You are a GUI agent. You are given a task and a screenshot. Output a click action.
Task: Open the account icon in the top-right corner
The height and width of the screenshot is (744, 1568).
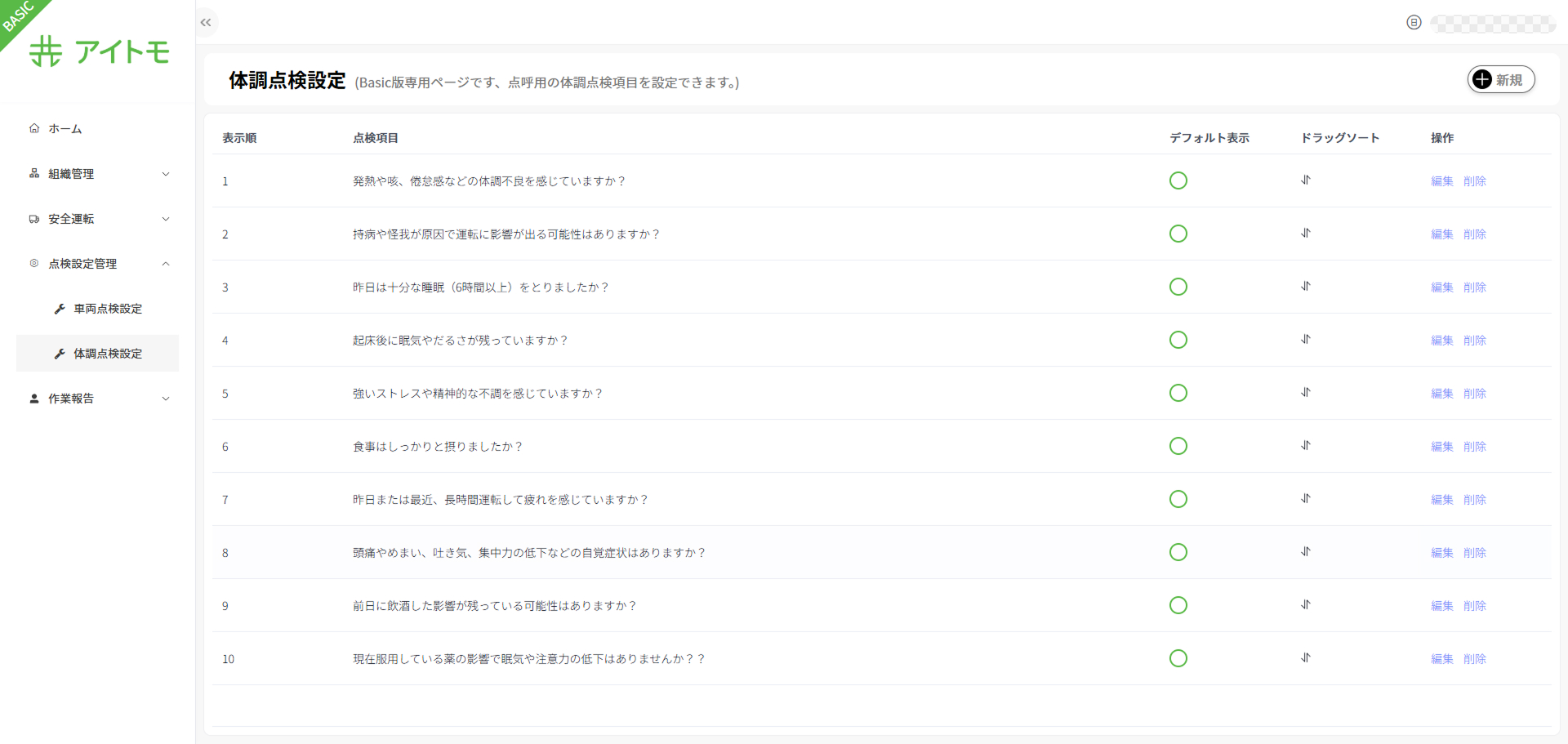coord(1413,22)
